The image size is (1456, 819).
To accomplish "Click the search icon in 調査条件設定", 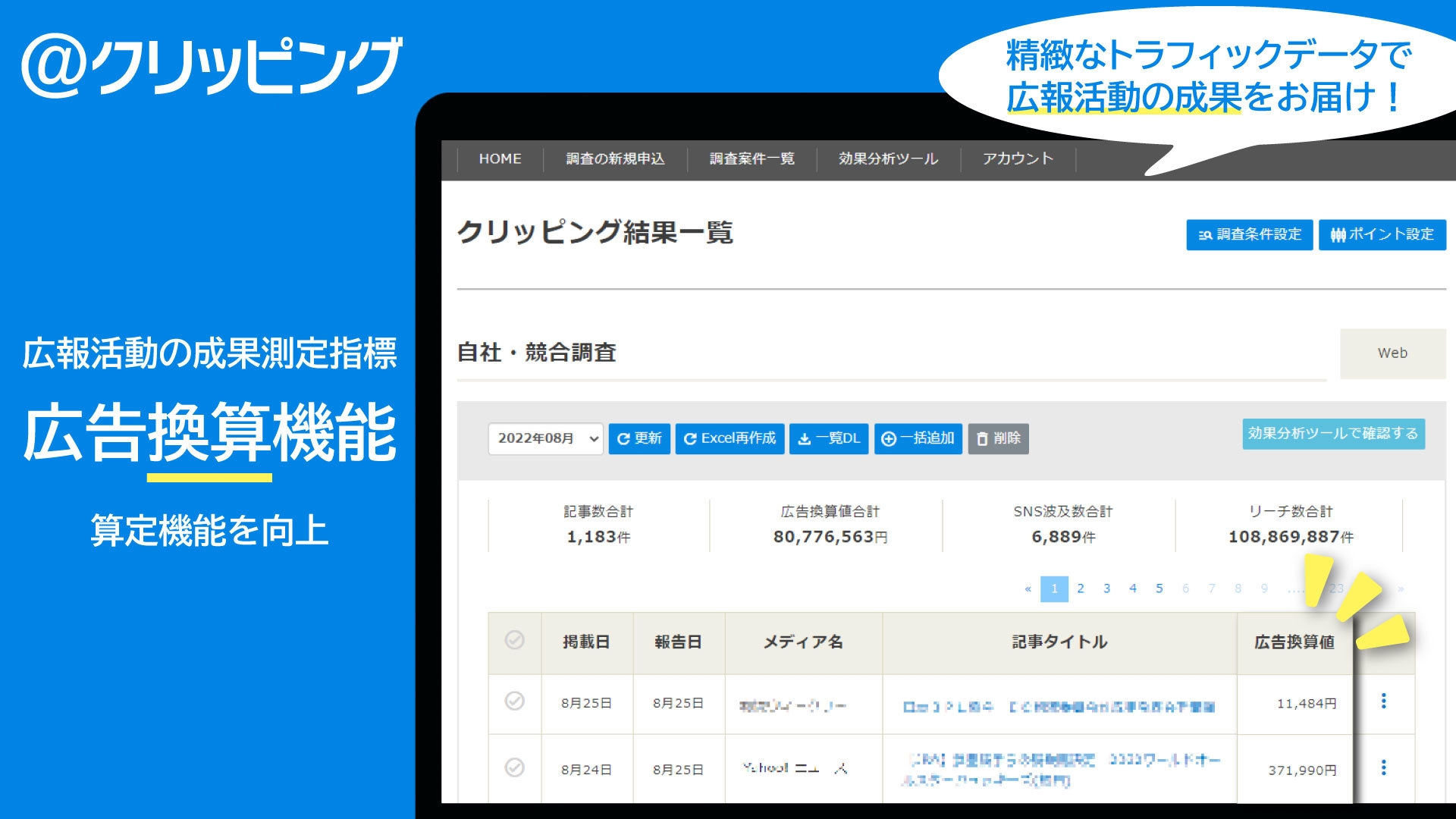I will [x=1206, y=235].
